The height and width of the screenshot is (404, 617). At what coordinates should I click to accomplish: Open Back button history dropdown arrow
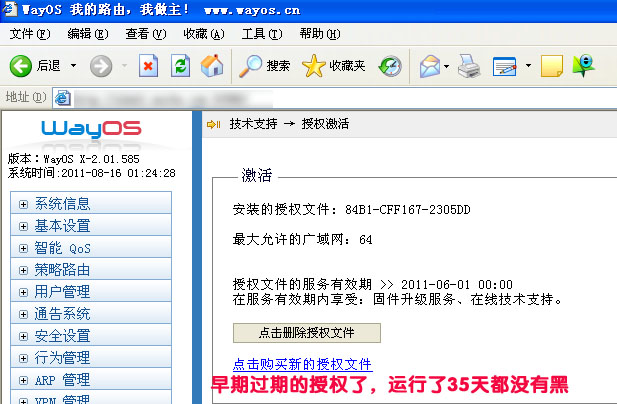[74, 66]
